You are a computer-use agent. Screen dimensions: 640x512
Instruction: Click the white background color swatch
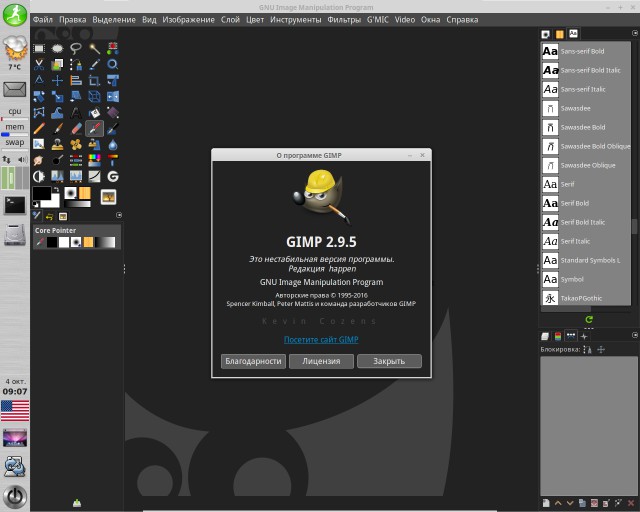click(x=53, y=202)
